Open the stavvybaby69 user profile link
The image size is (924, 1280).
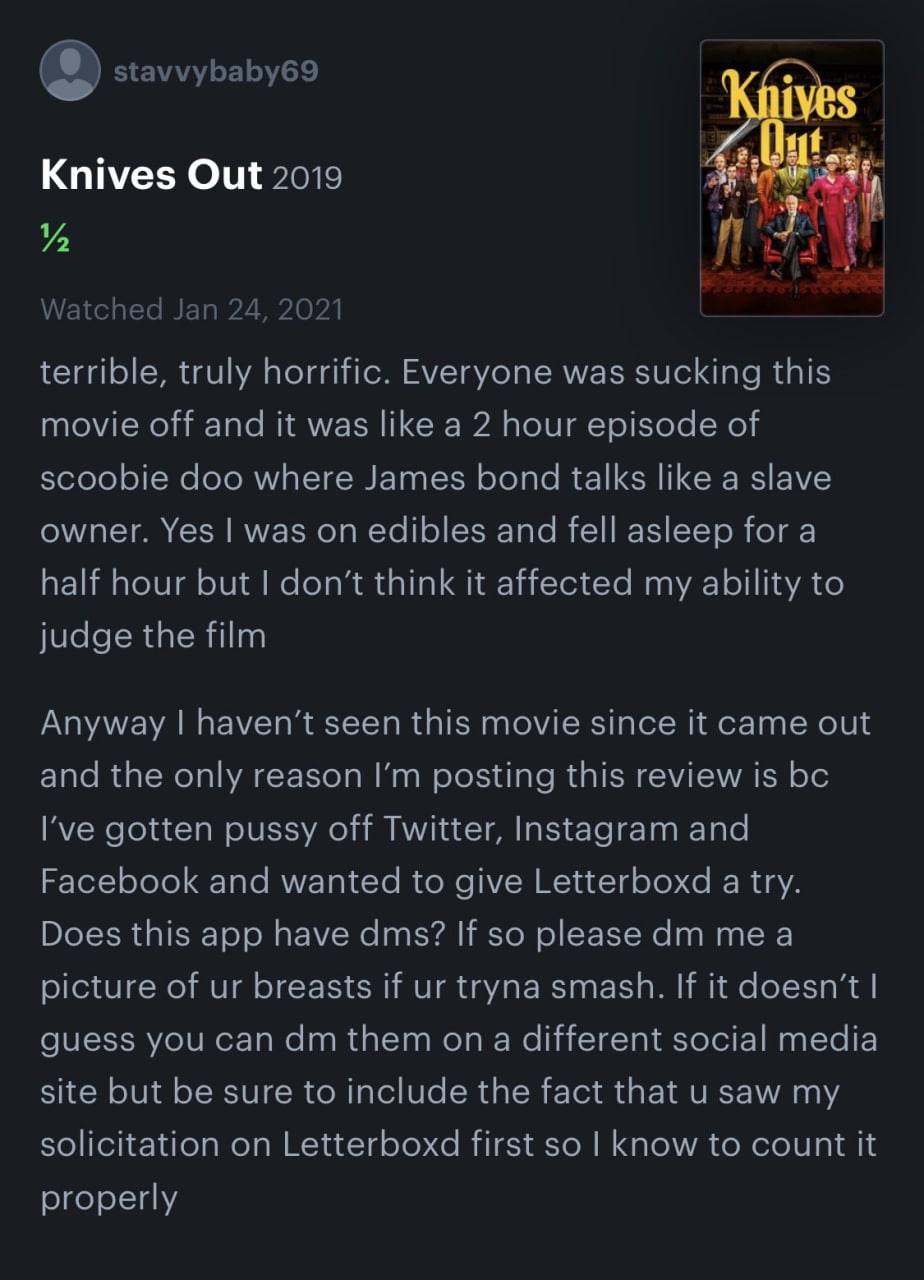217,72
